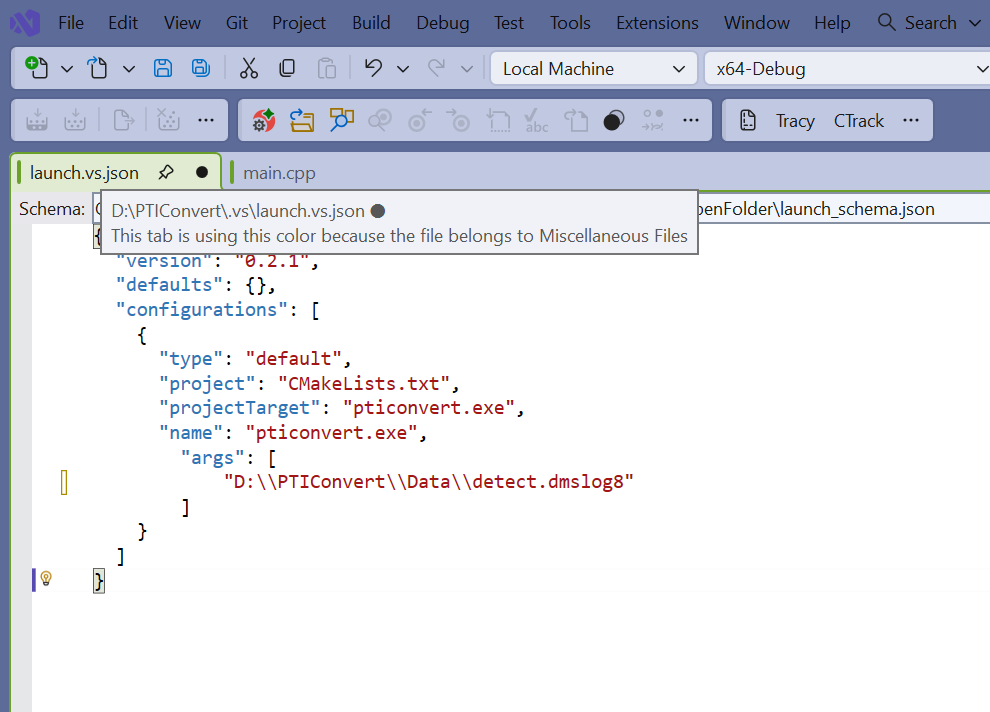Expand the Undo history dropdown arrow

pyautogui.click(x=403, y=68)
